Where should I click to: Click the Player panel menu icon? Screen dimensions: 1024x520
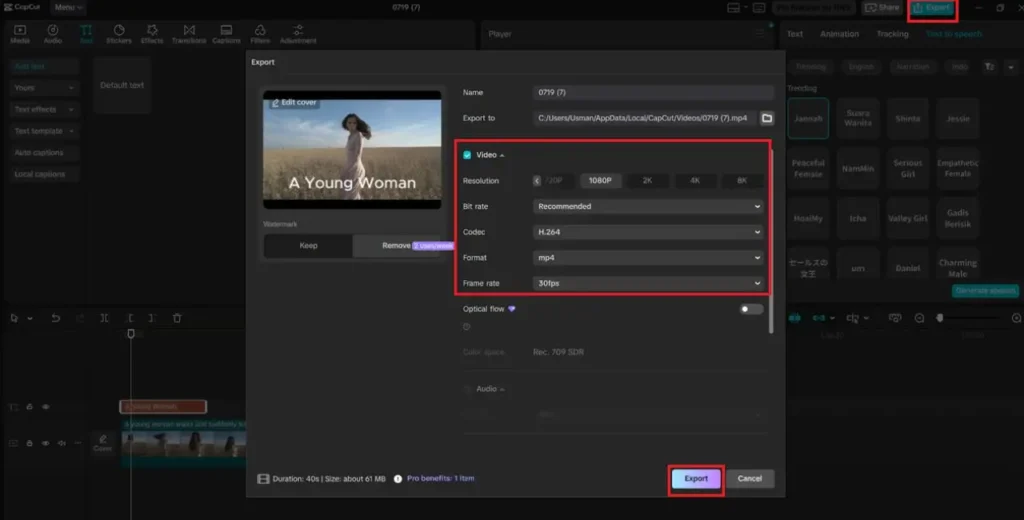coord(760,34)
